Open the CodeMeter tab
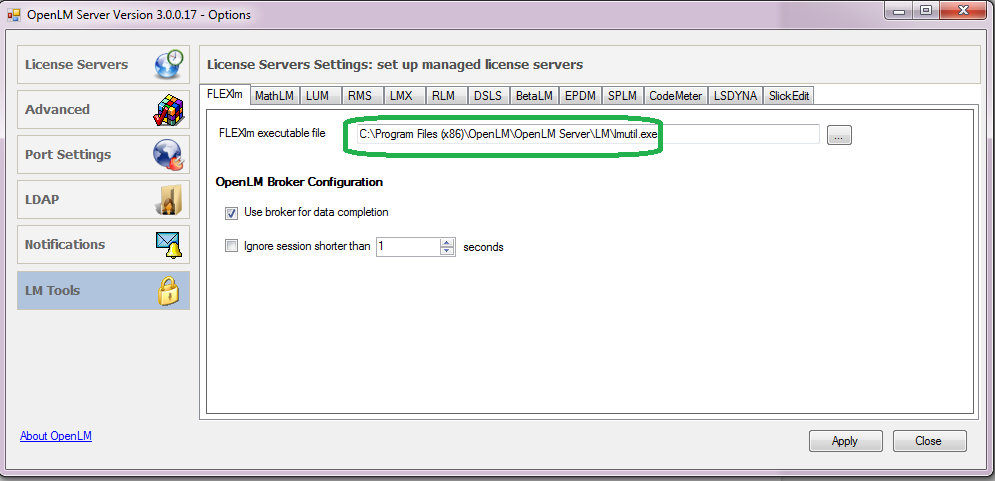The height and width of the screenshot is (481, 995). 675,96
